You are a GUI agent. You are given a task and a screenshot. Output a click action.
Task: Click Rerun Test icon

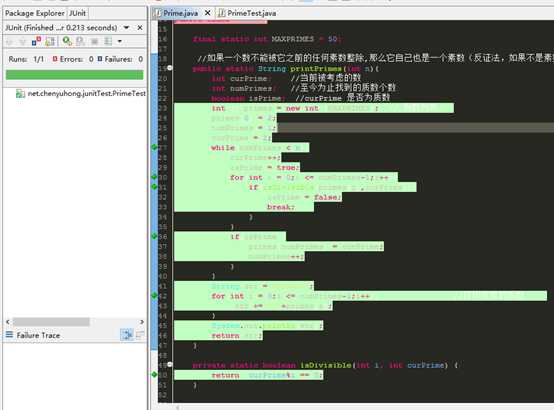(x=67, y=41)
